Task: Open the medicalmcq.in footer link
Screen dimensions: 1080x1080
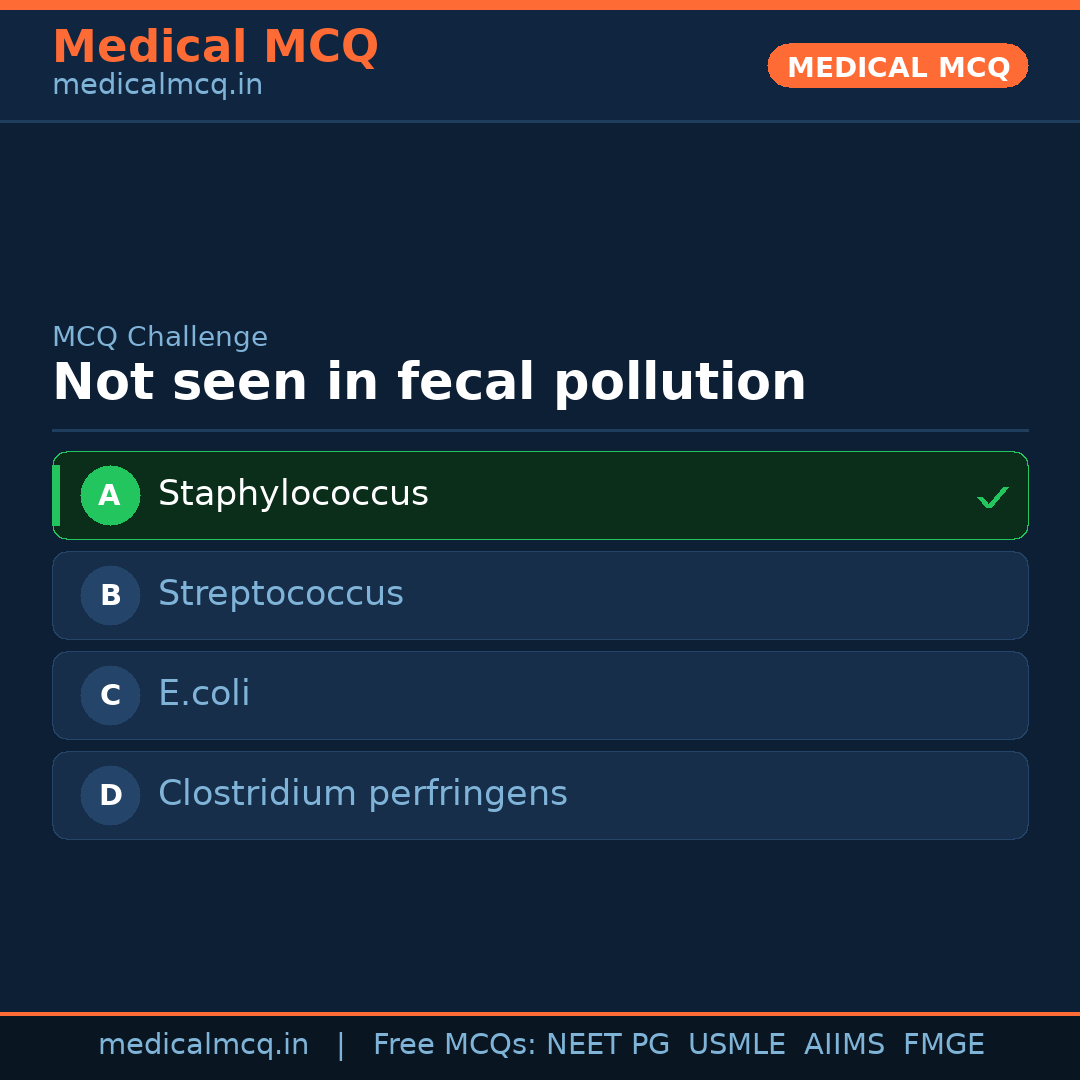Action: click(204, 1044)
